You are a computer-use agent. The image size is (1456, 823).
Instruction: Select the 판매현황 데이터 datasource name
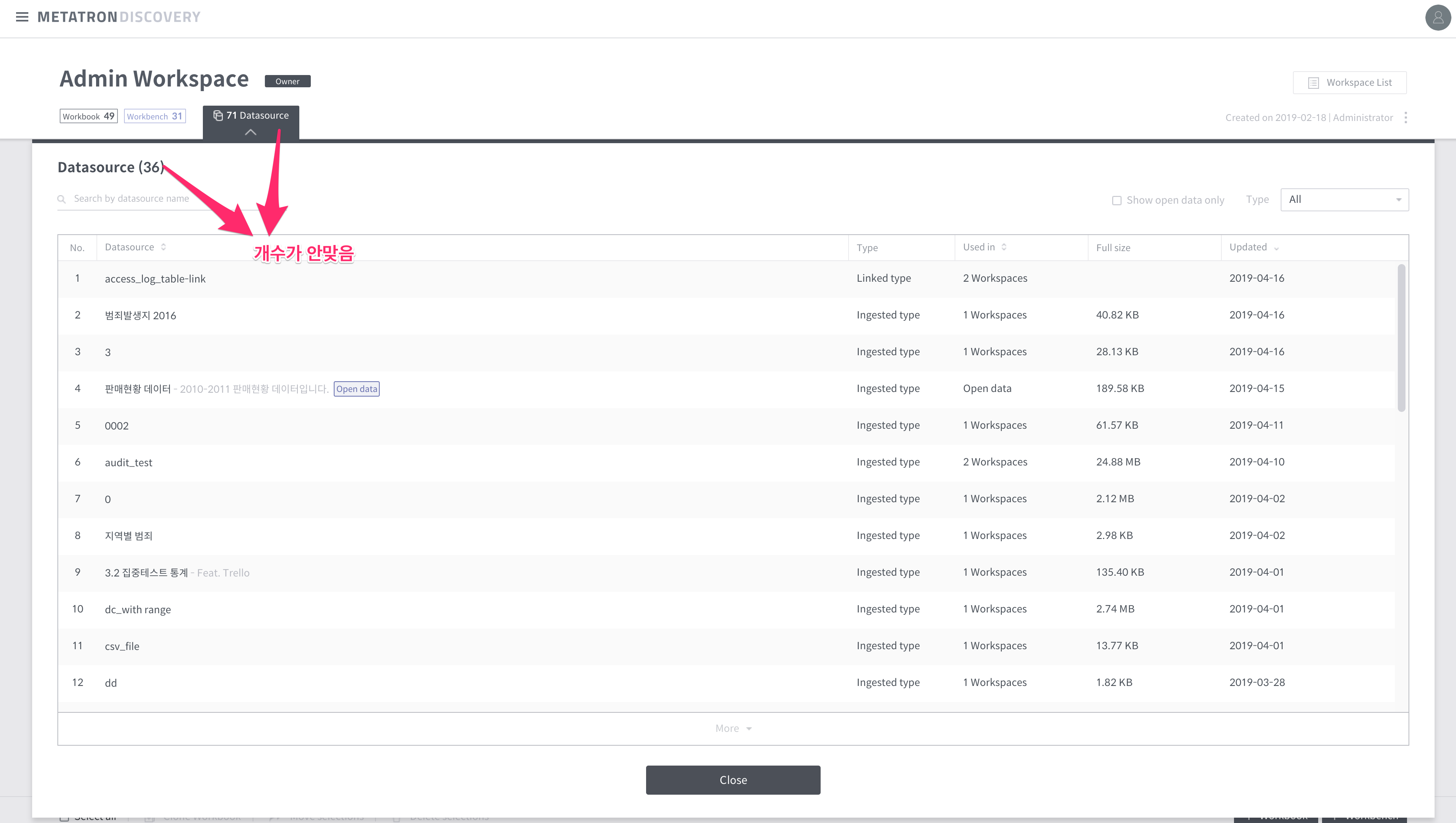pyautogui.click(x=137, y=388)
